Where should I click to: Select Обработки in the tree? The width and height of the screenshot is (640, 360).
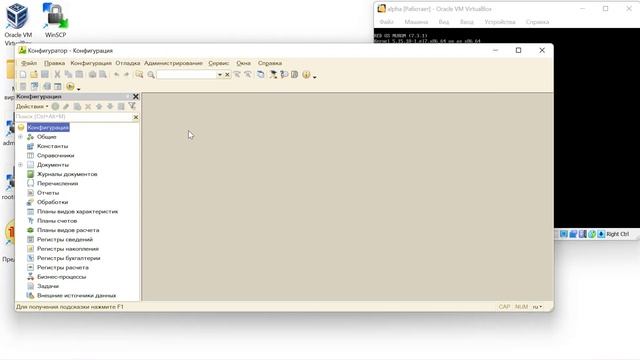point(52,202)
